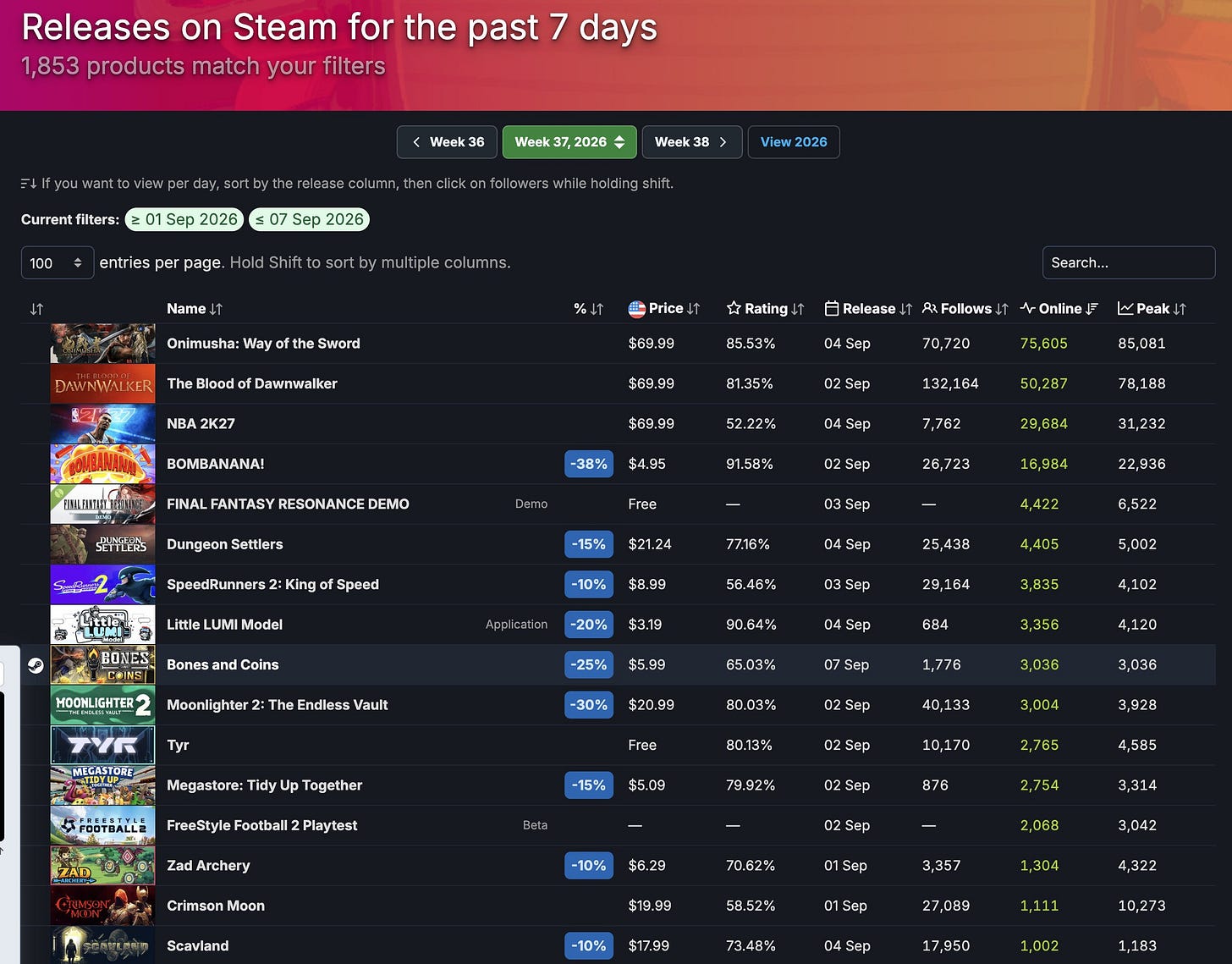Open Megastore: Tidy Up Together title link
Viewport: 1232px width, 964px height.
[x=264, y=786]
